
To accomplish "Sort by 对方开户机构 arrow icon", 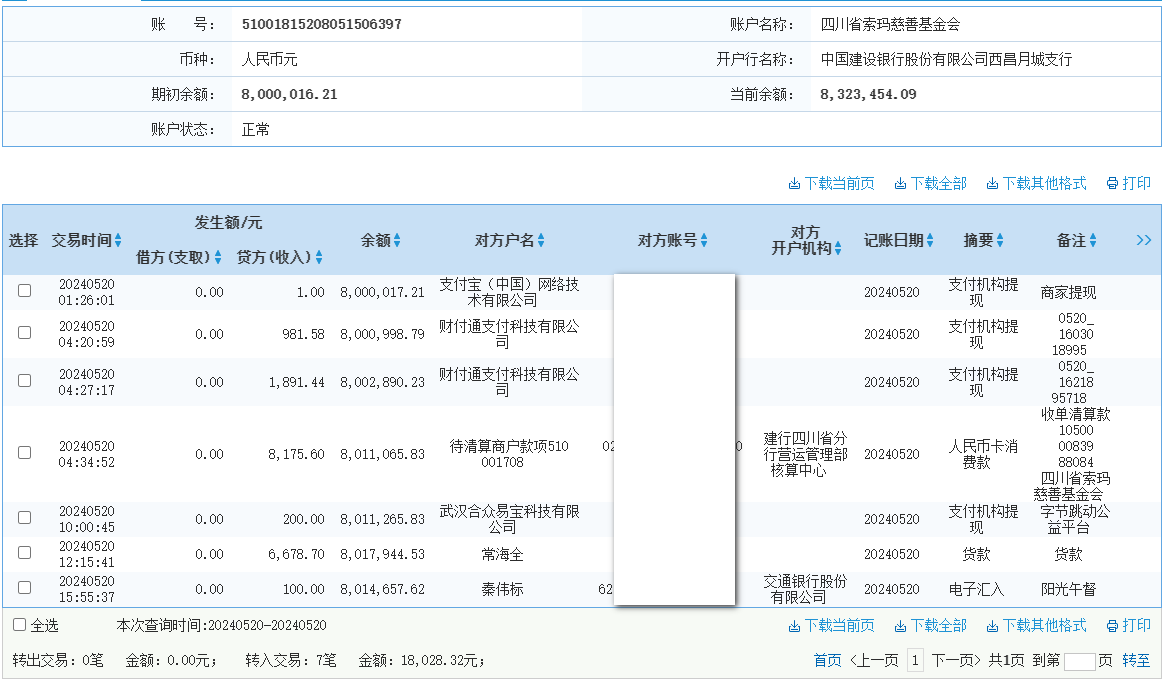I will (838, 249).
